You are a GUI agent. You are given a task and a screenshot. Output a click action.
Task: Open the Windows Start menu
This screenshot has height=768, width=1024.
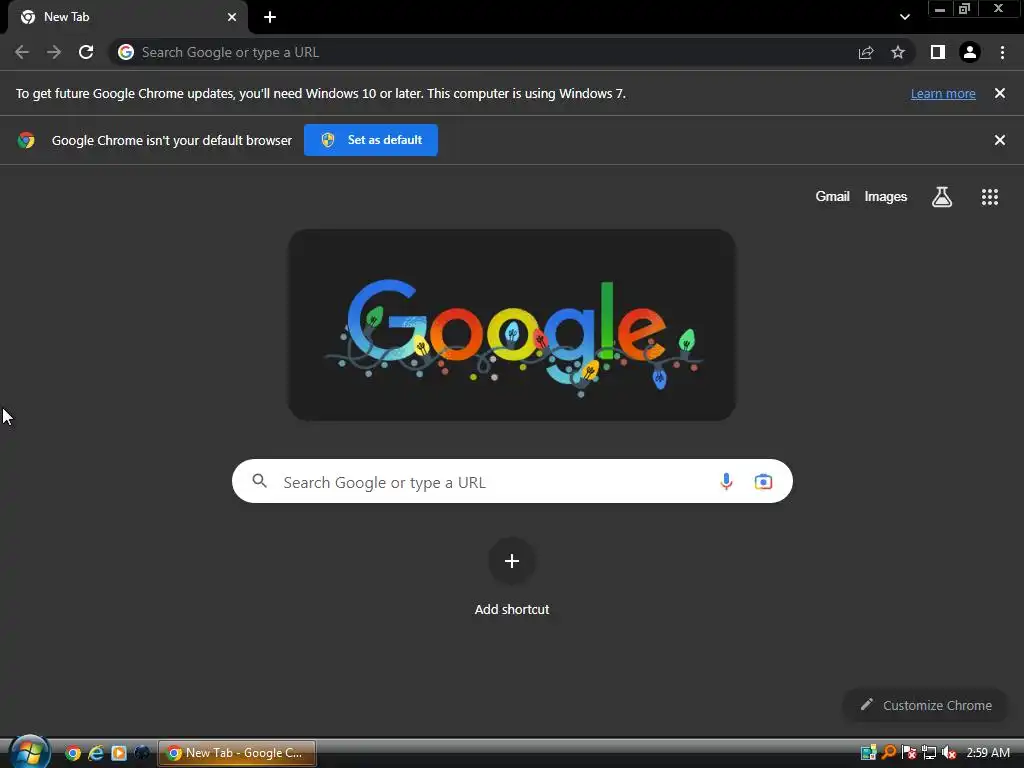(29, 752)
